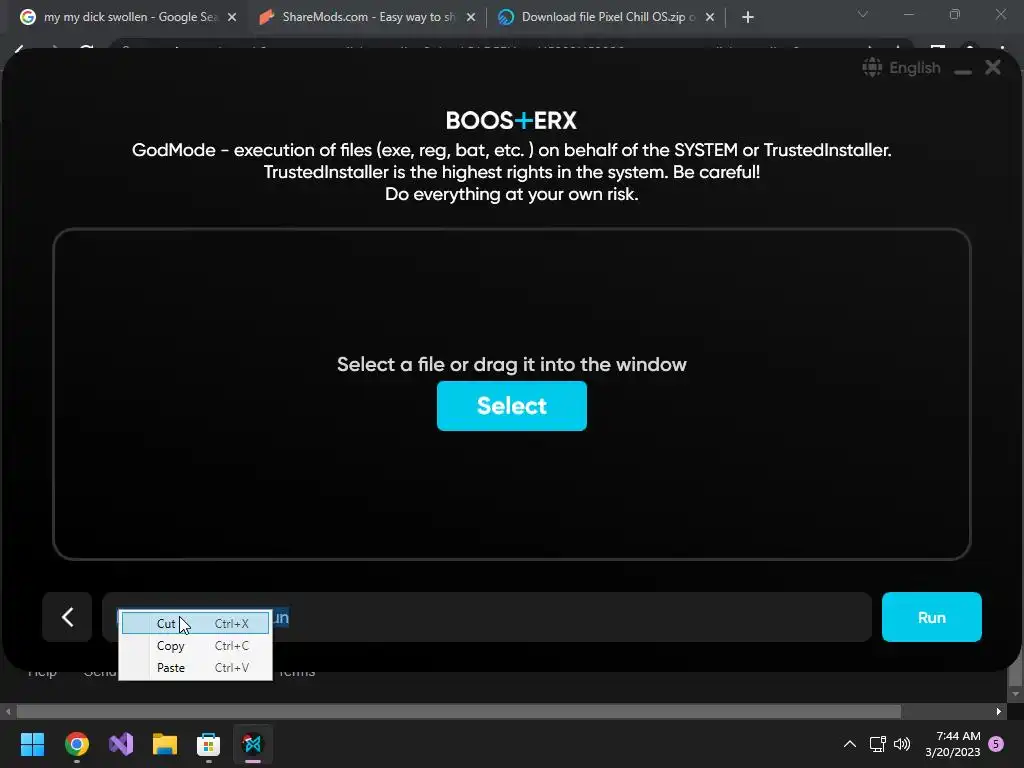Click the horizontal scrollbar thumb in Chrome

click(458, 711)
